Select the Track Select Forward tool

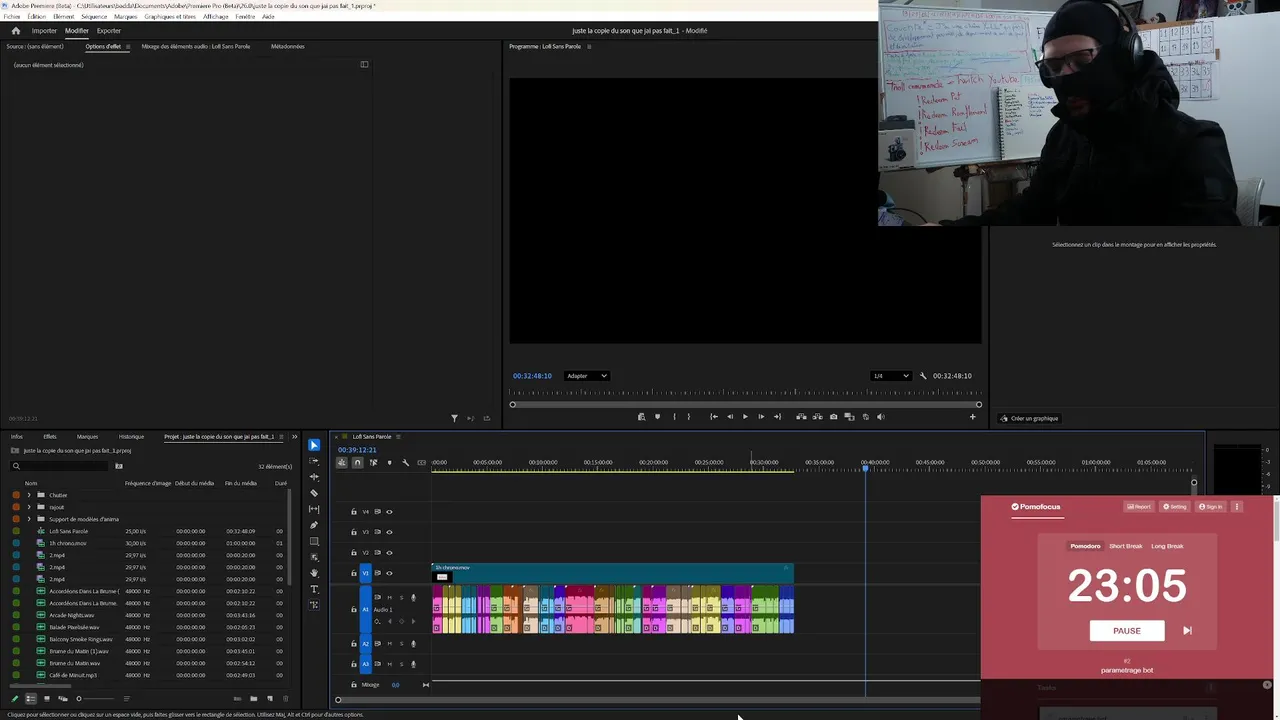click(314, 461)
